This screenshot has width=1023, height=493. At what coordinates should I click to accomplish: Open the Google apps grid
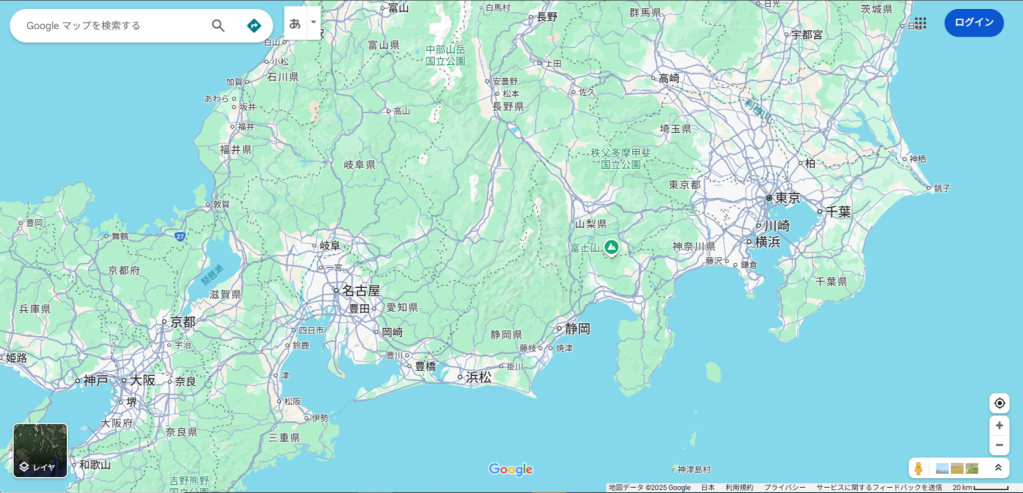920,23
